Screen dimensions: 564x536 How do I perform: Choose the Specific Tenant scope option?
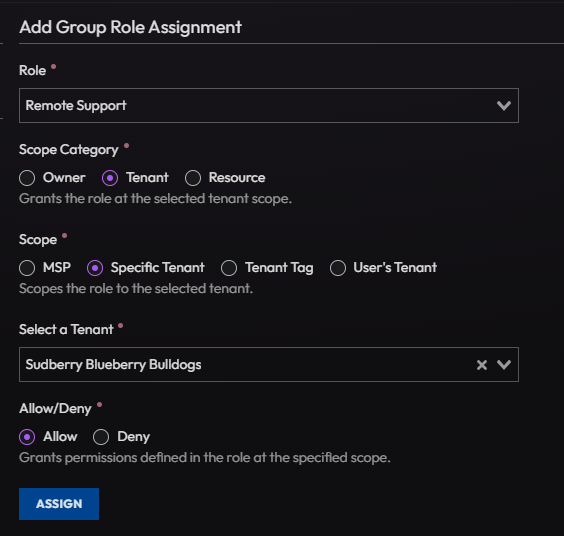(x=95, y=268)
